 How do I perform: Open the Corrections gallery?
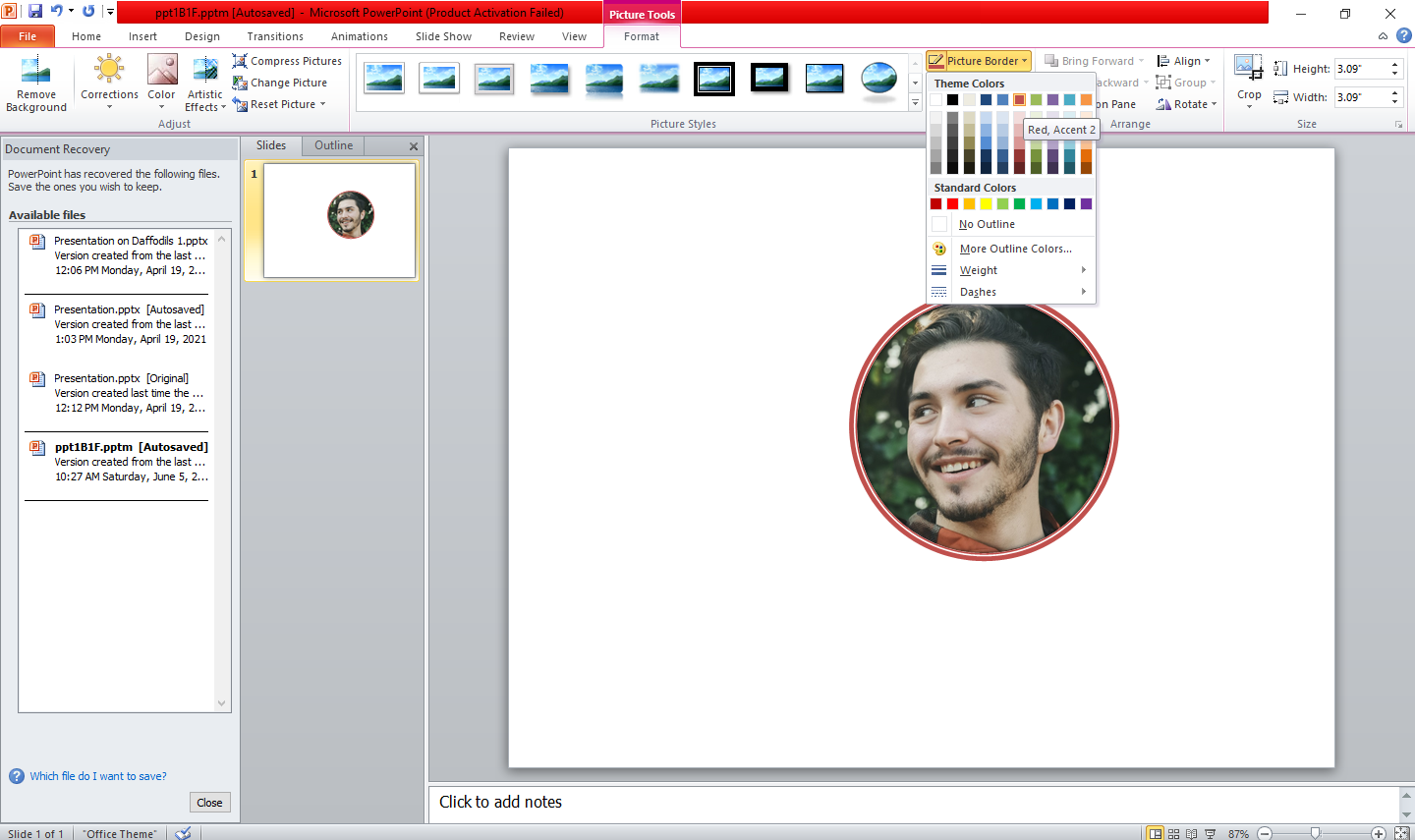point(109,84)
